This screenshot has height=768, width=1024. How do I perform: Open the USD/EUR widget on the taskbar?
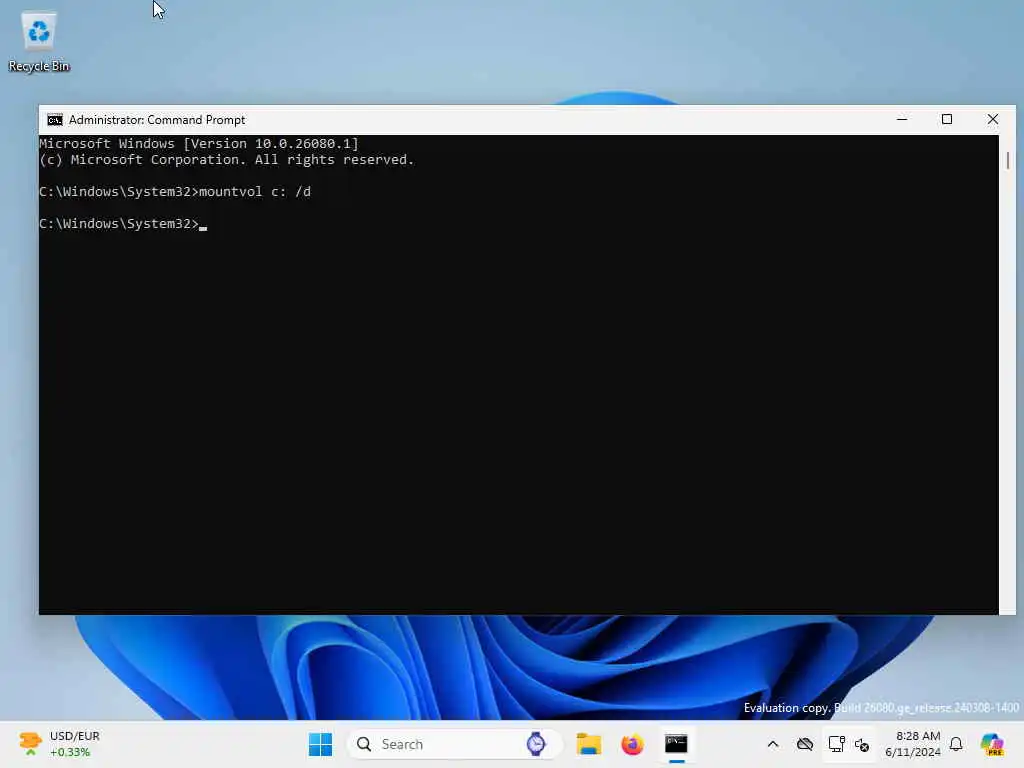59,744
